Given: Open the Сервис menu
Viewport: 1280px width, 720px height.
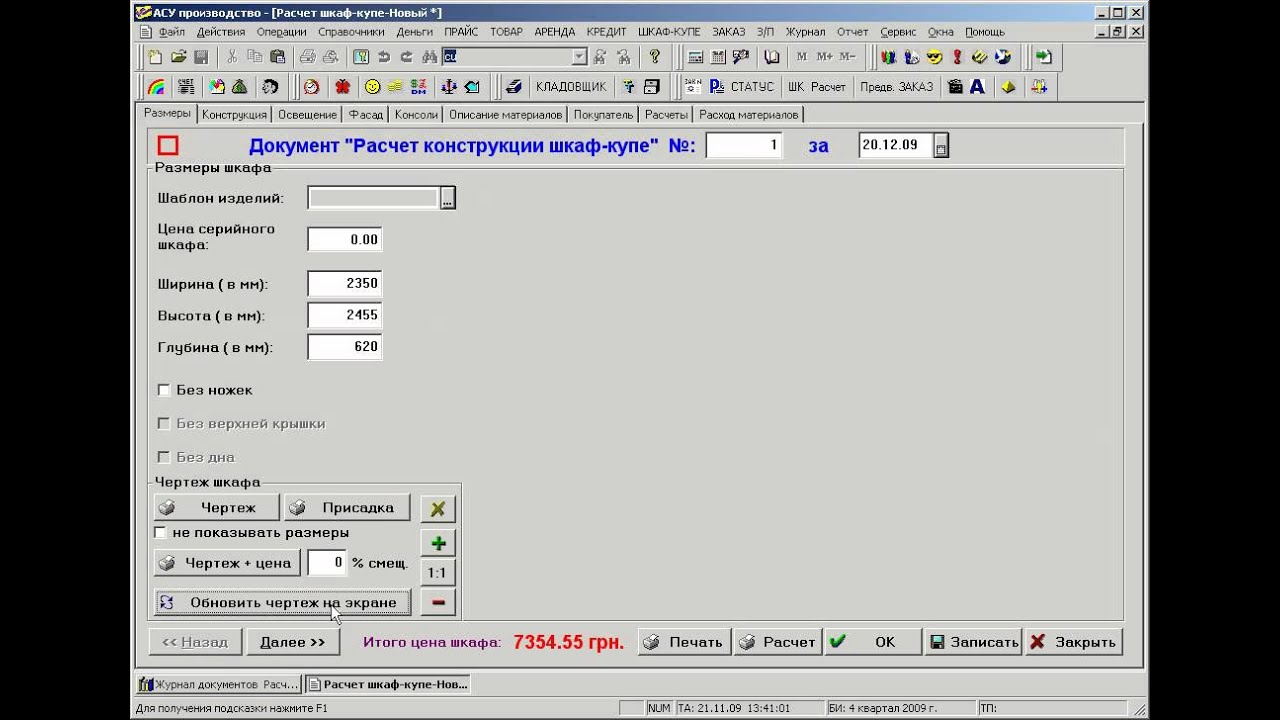Looking at the screenshot, I should tap(898, 32).
